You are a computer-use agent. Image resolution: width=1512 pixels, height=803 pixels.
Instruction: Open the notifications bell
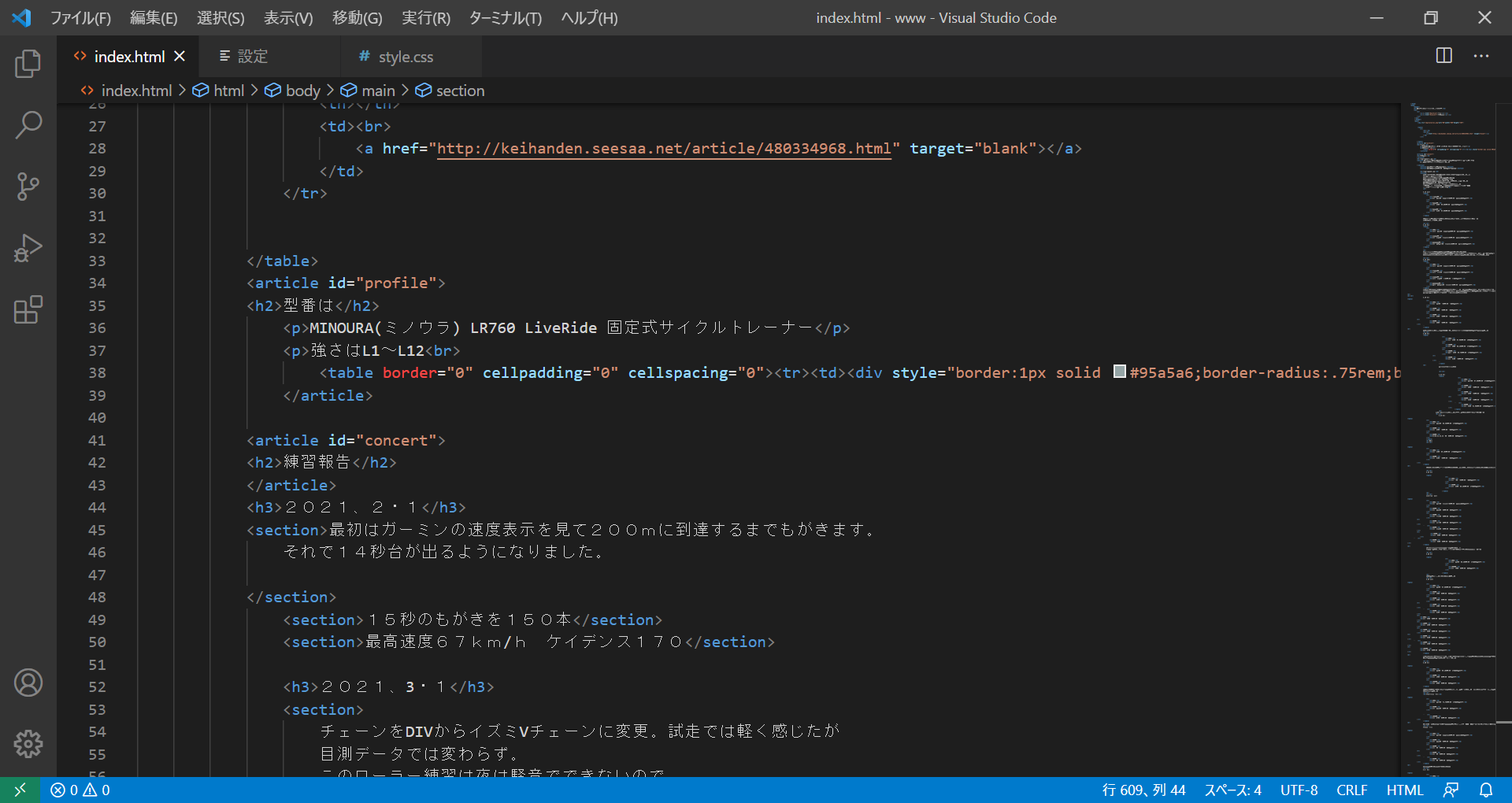(x=1486, y=790)
